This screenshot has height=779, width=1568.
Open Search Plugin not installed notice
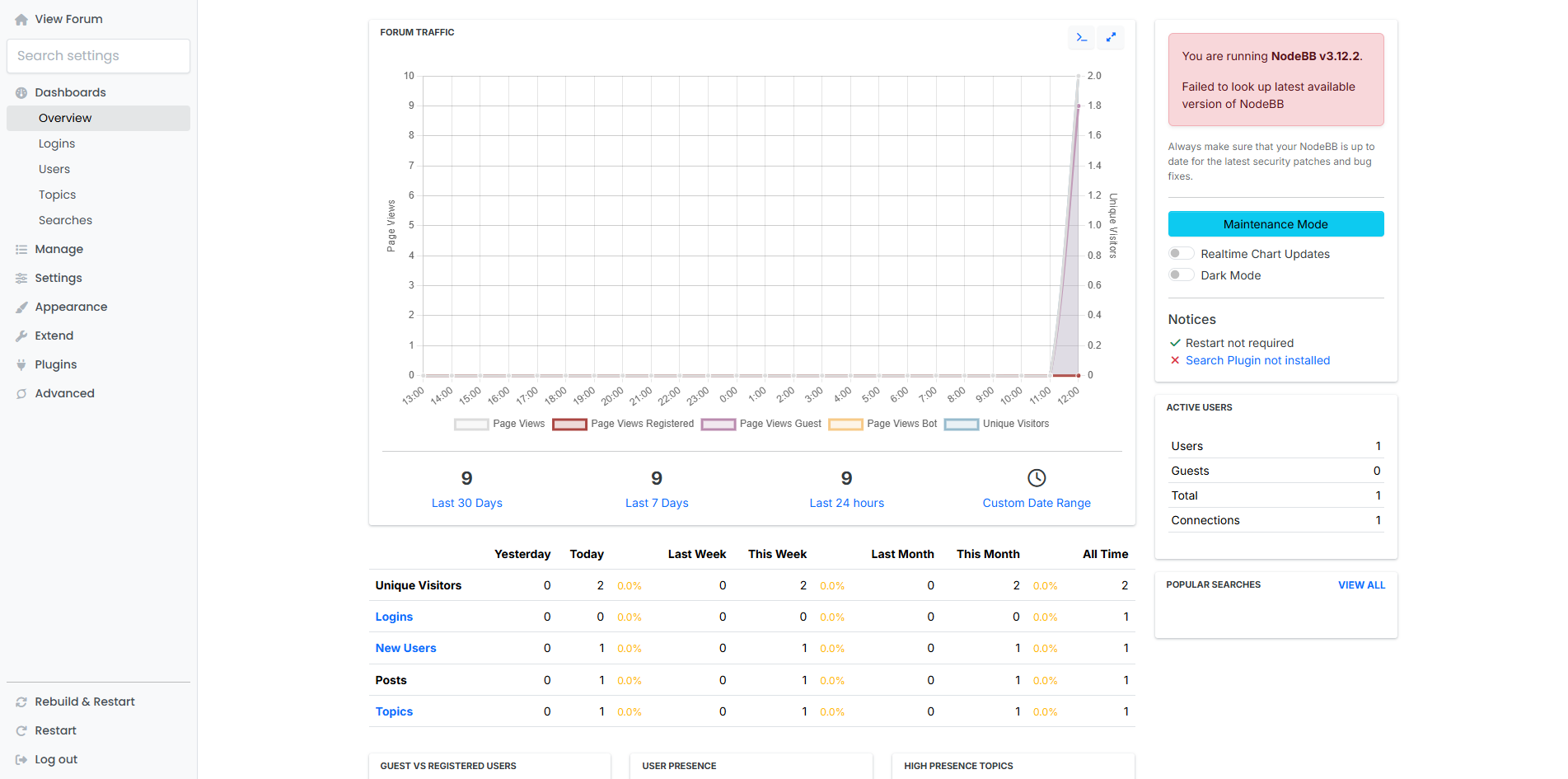click(x=1257, y=360)
